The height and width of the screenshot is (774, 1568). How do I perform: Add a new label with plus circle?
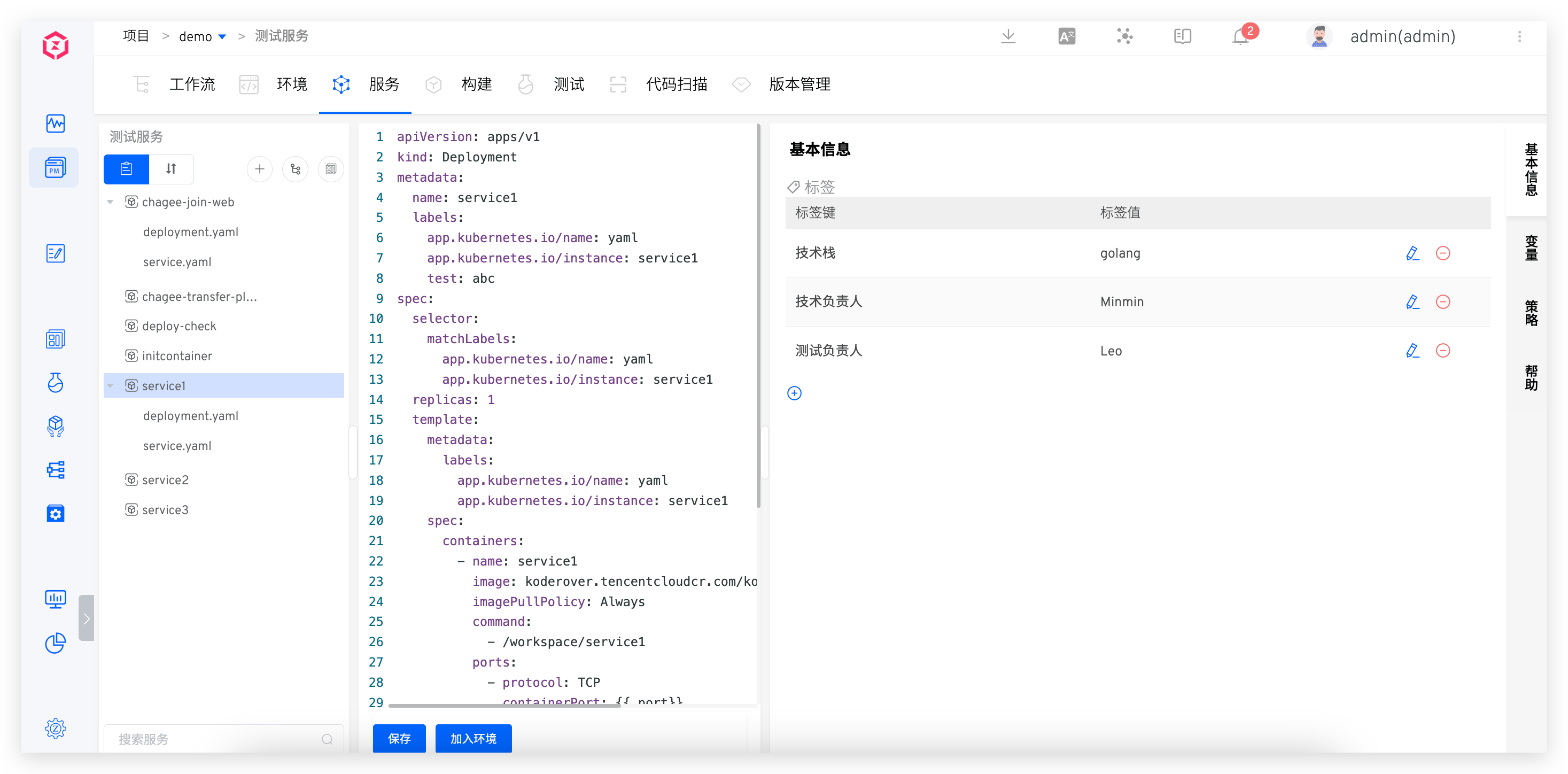click(794, 393)
